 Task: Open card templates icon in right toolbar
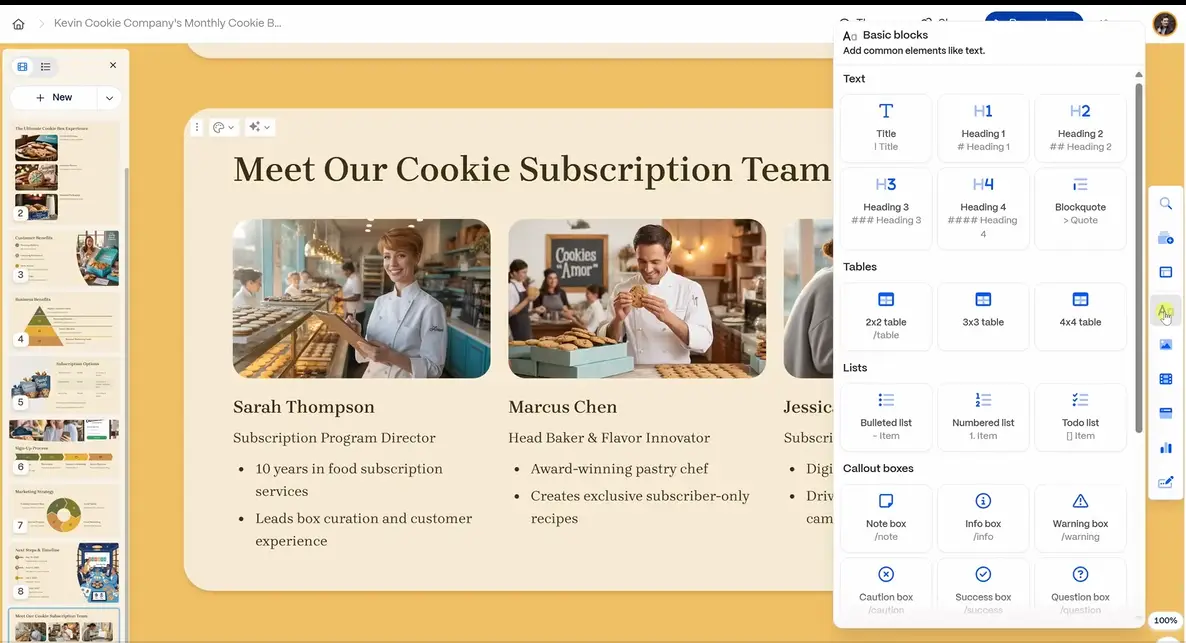pyautogui.click(x=1166, y=238)
